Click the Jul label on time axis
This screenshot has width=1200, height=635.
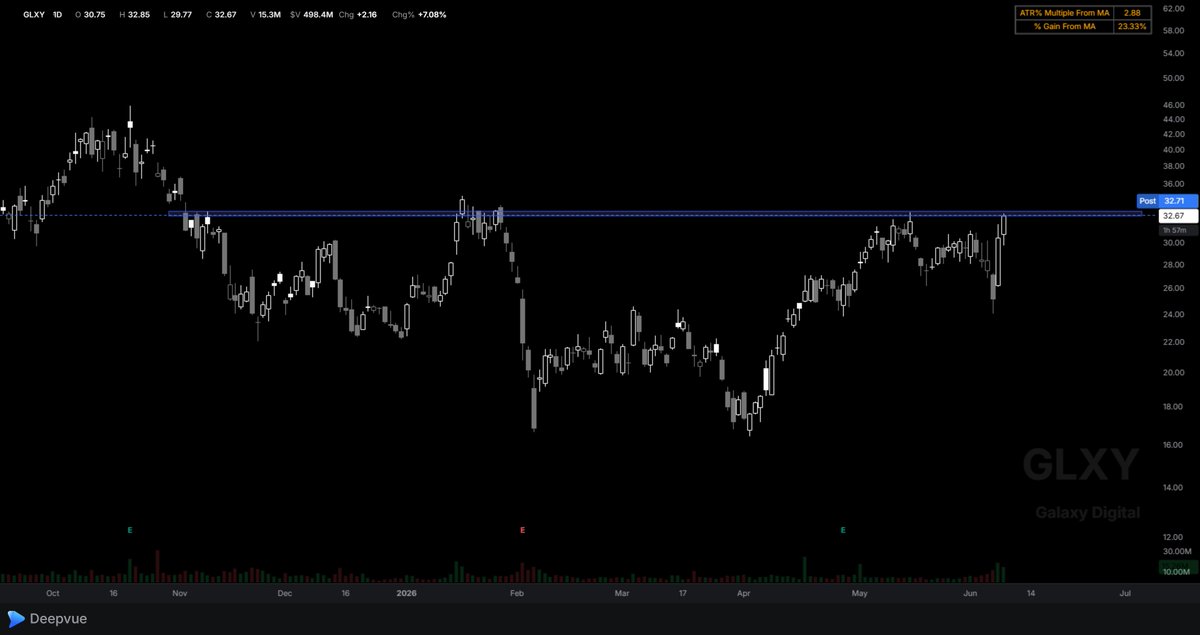[1125, 593]
